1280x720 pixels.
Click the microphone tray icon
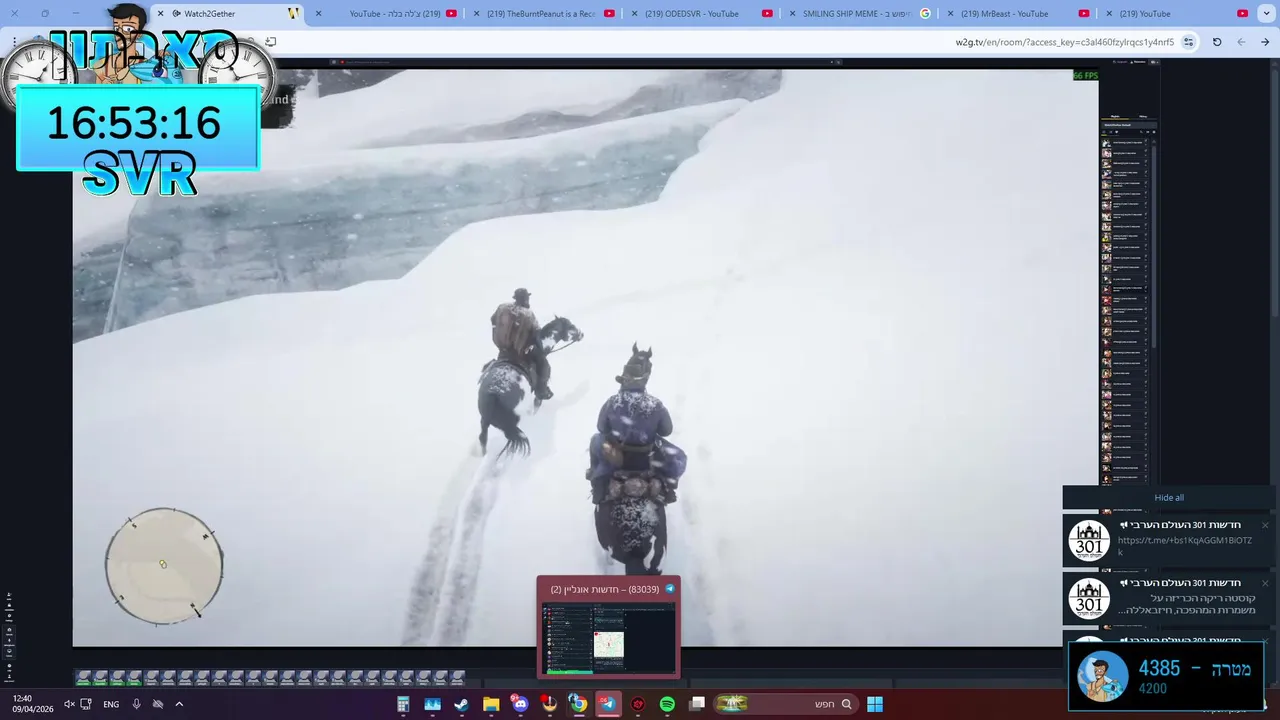(x=137, y=704)
